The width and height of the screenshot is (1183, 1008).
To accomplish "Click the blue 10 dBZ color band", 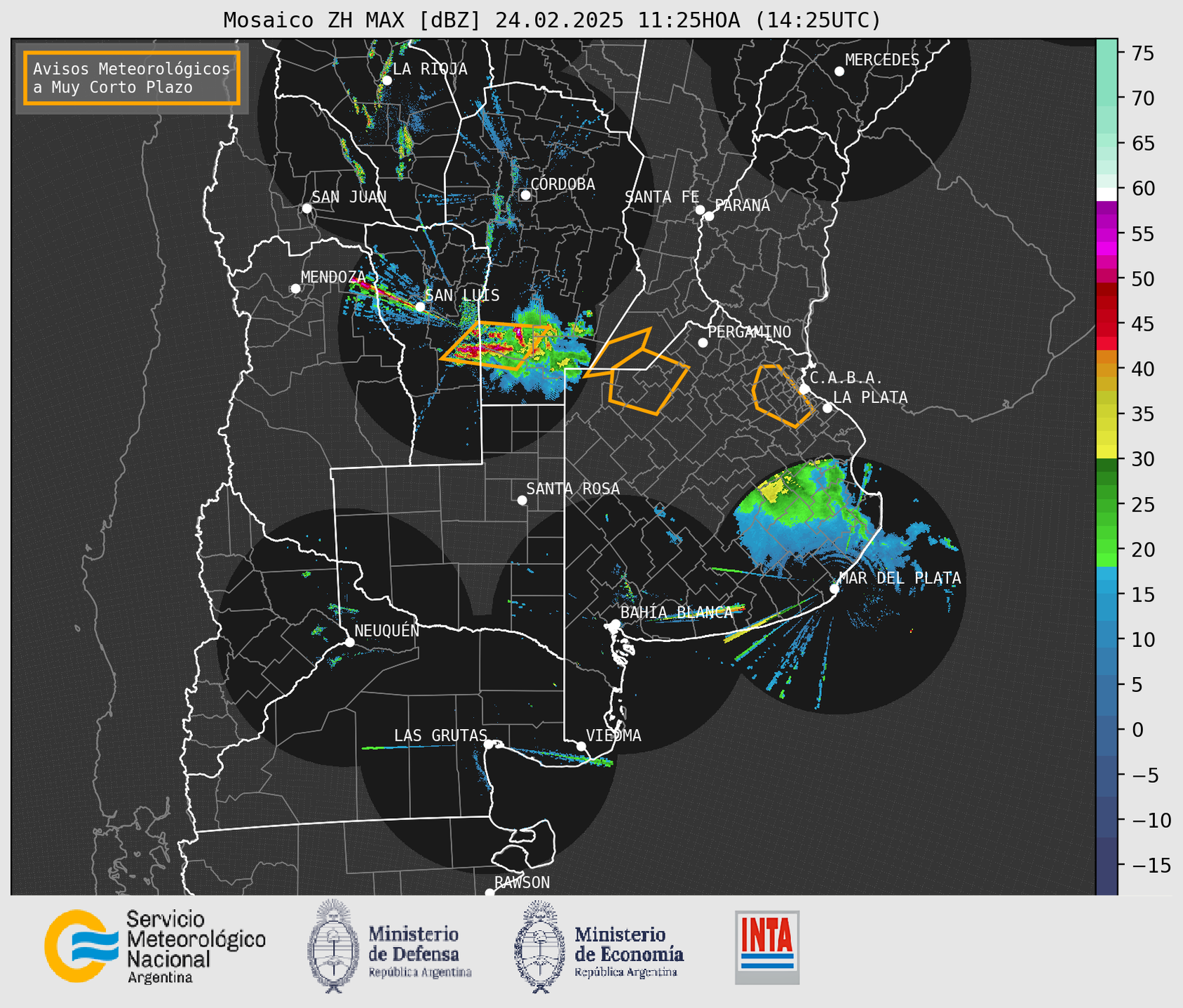I will pos(1107,639).
